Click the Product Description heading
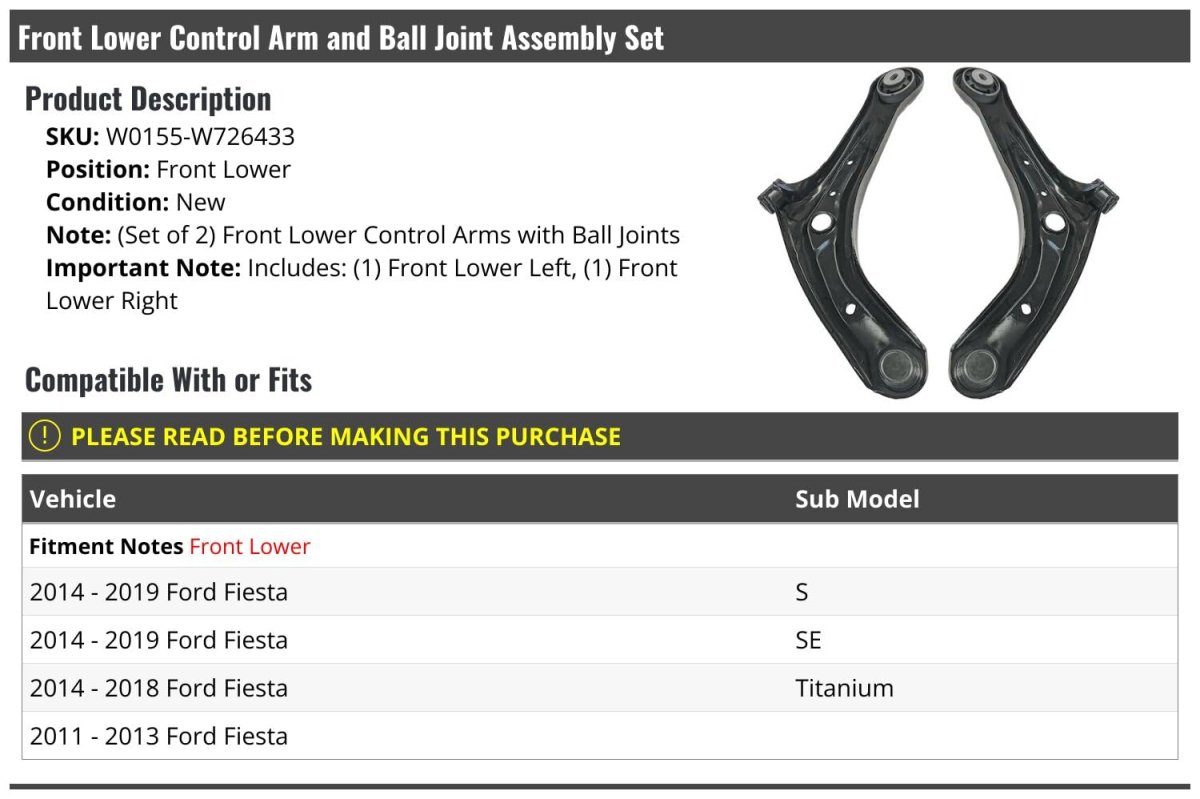Viewport: 1200px width, 799px height. click(x=148, y=99)
